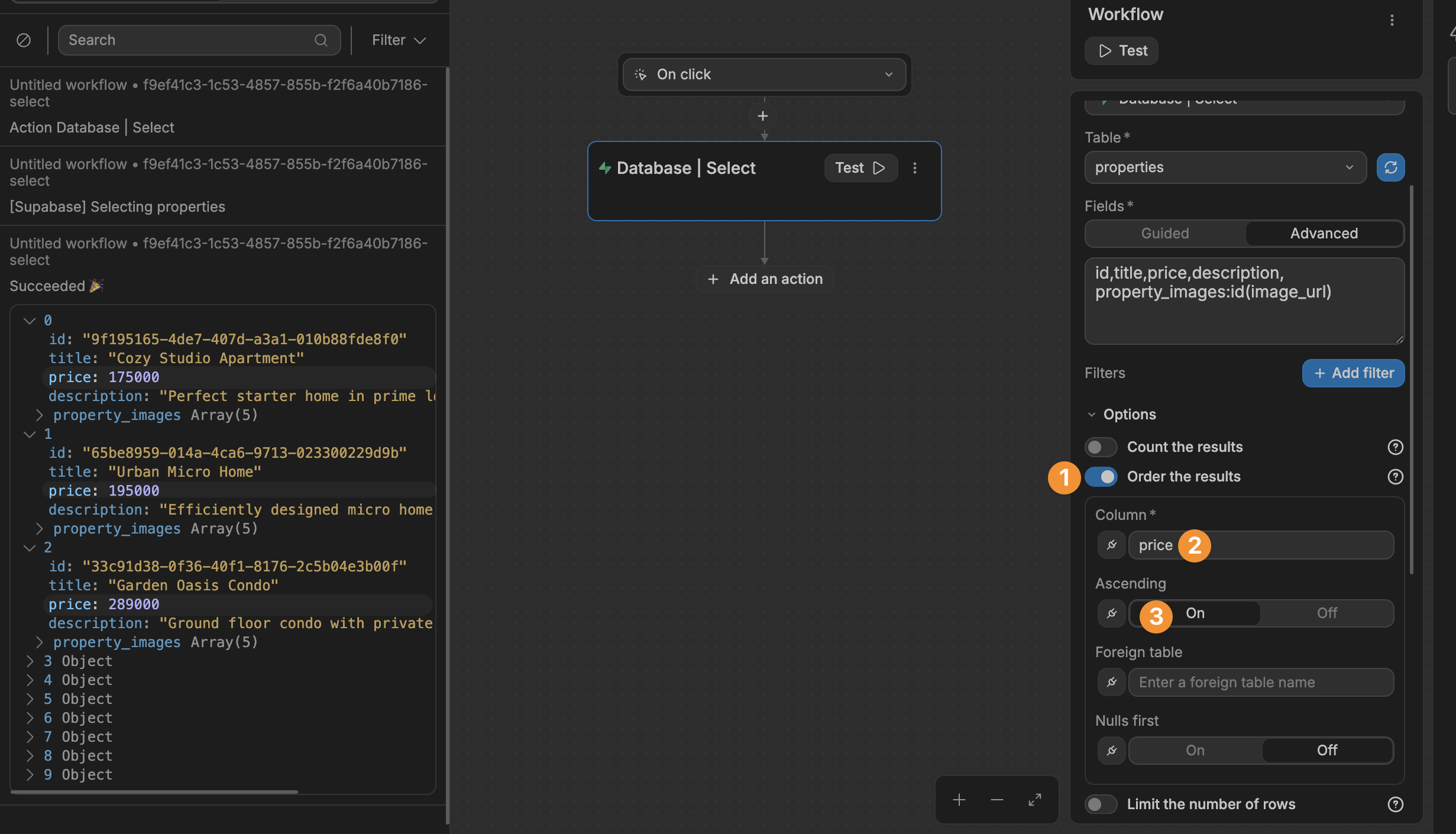
Task: Click bind icon beside Foreign table field
Action: 1112,682
